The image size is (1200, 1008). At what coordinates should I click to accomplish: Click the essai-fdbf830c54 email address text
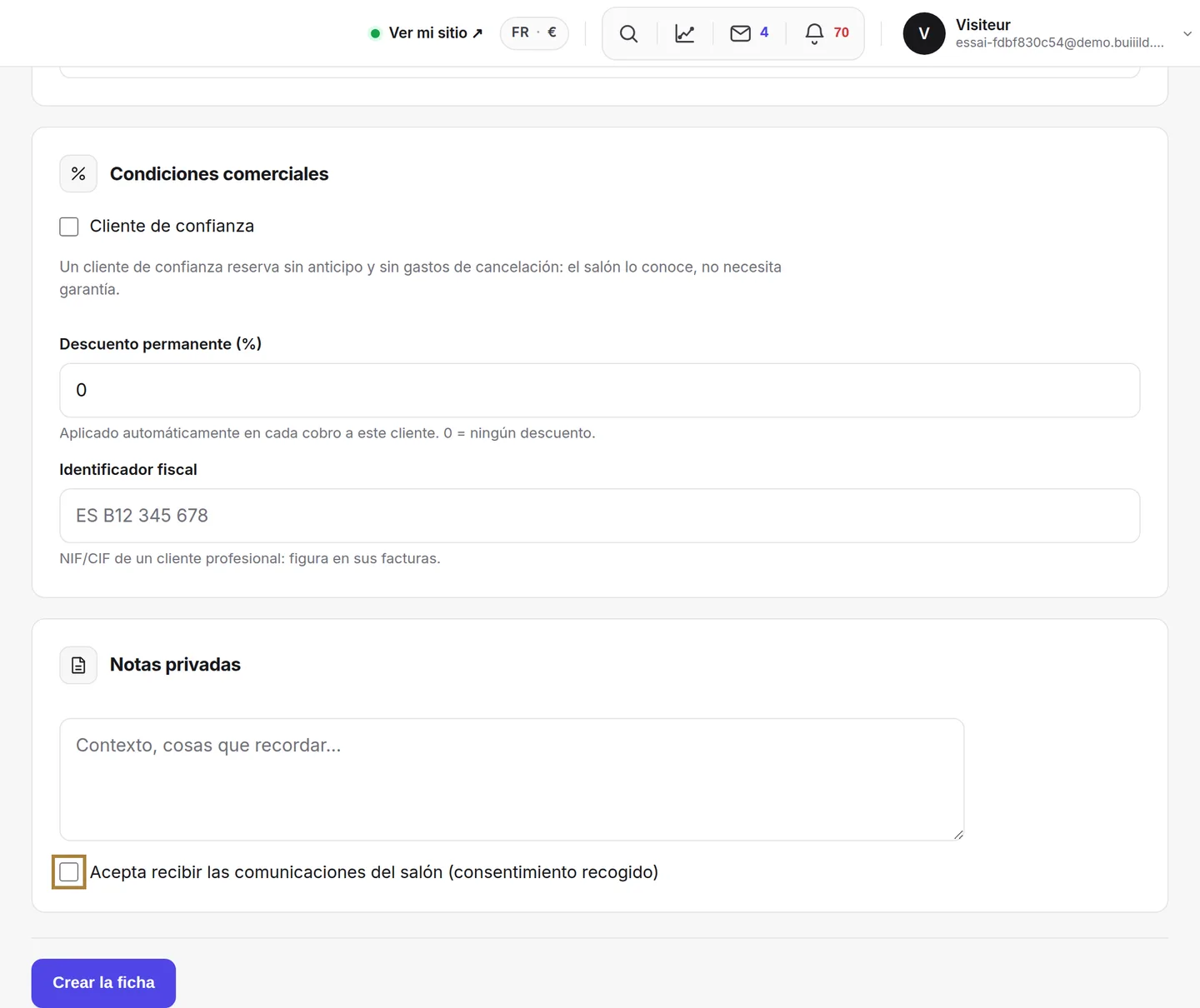coord(1060,42)
